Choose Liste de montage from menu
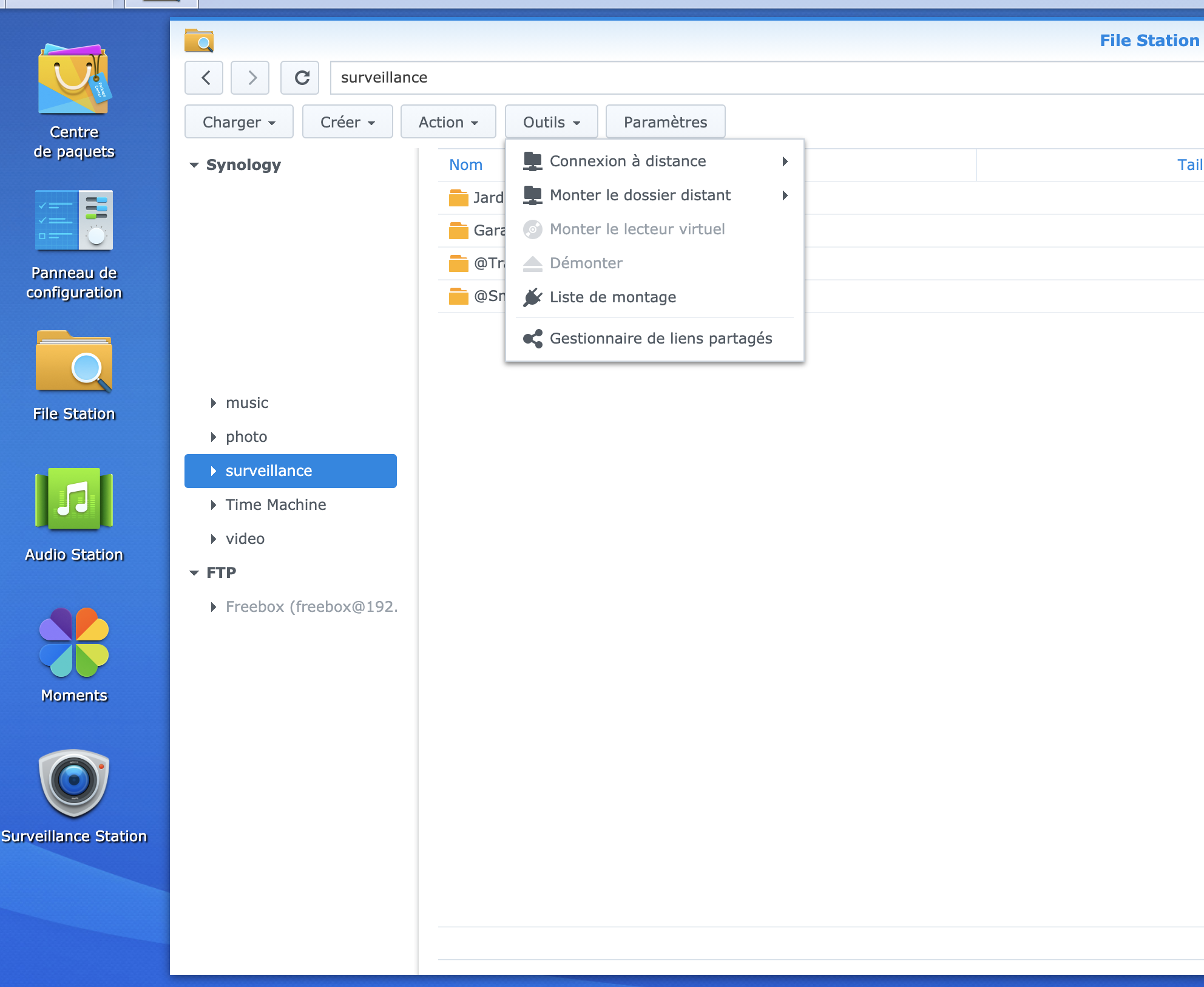 [x=612, y=297]
